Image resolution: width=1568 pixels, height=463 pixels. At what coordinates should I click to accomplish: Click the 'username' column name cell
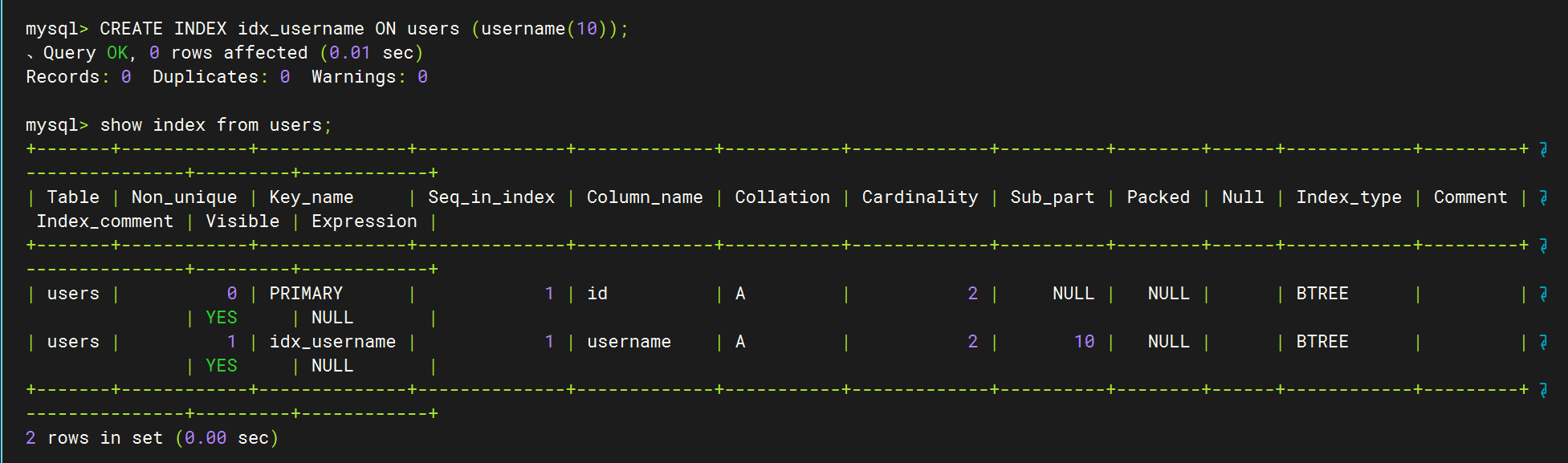[629, 342]
